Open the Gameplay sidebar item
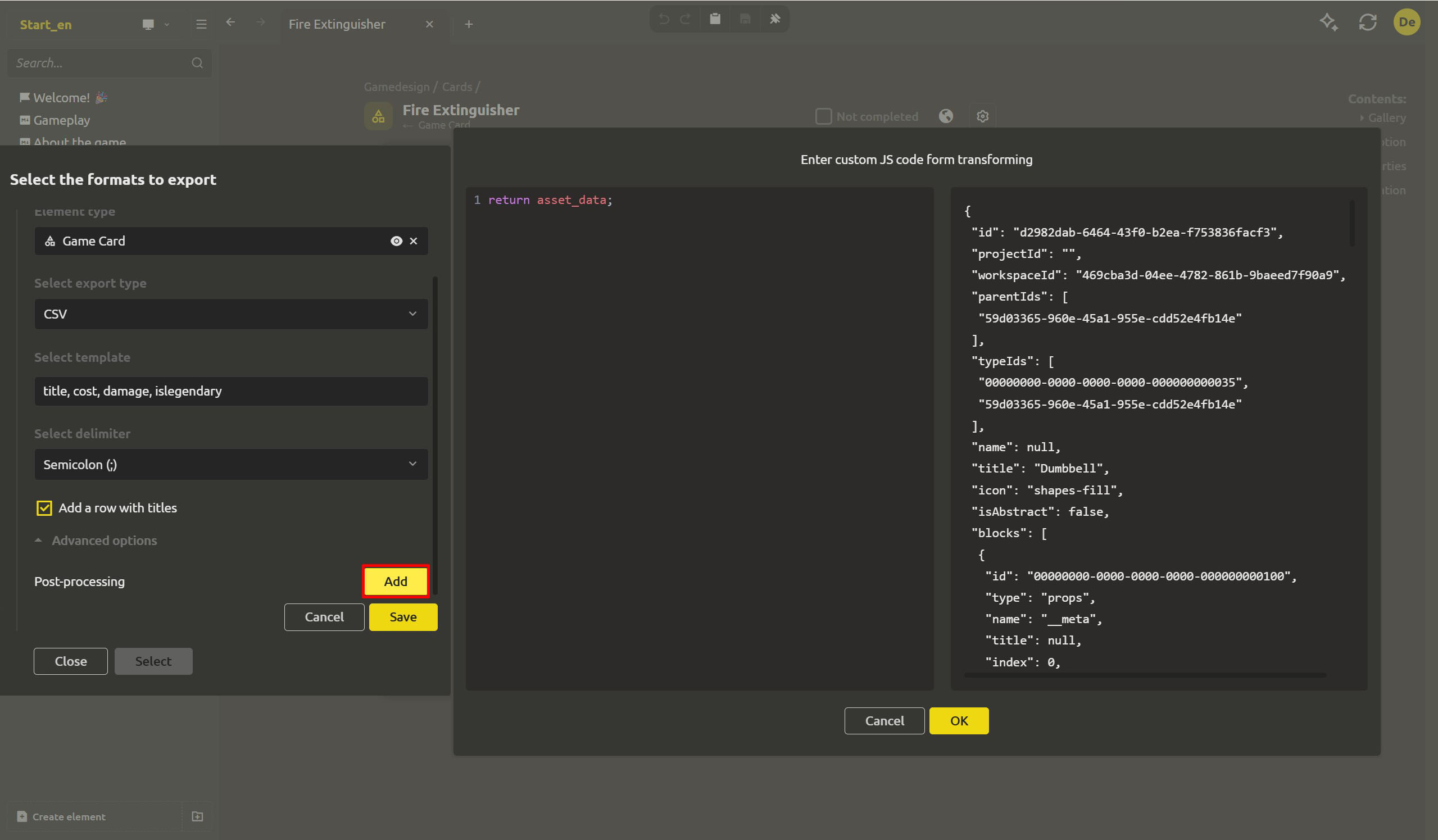 click(x=55, y=120)
